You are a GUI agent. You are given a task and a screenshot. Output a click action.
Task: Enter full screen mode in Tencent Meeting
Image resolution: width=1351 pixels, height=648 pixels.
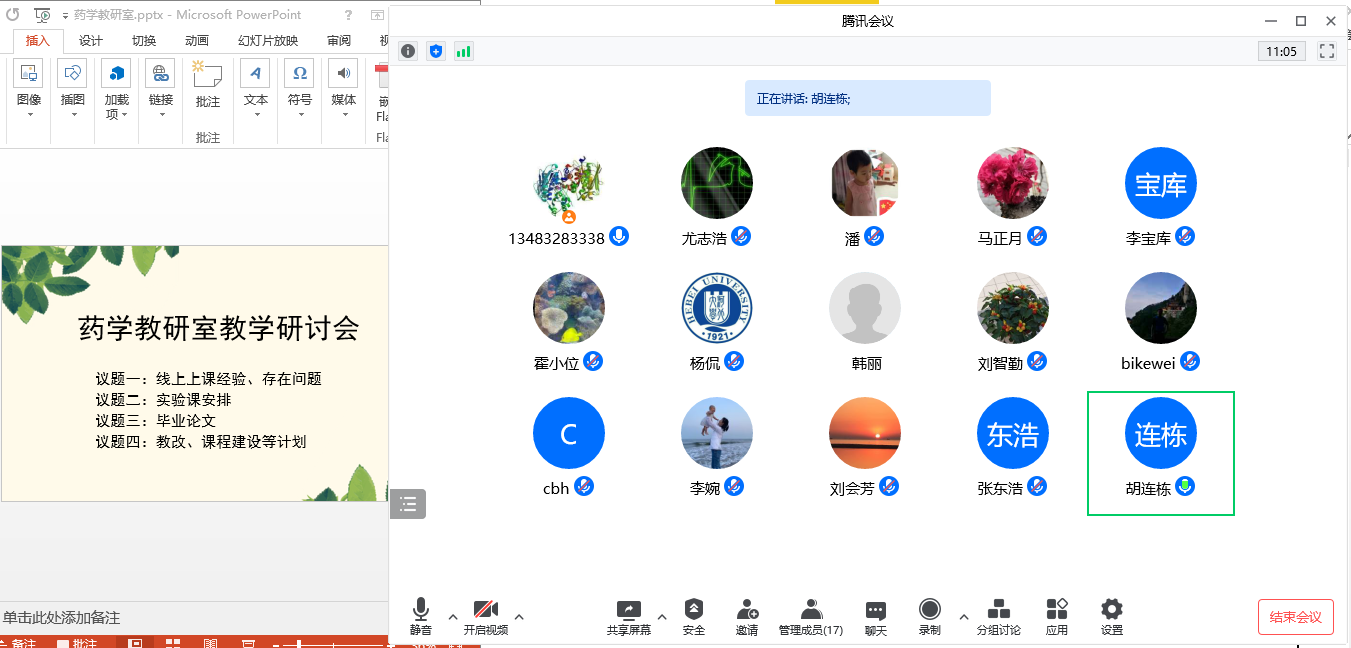pyautogui.click(x=1327, y=51)
